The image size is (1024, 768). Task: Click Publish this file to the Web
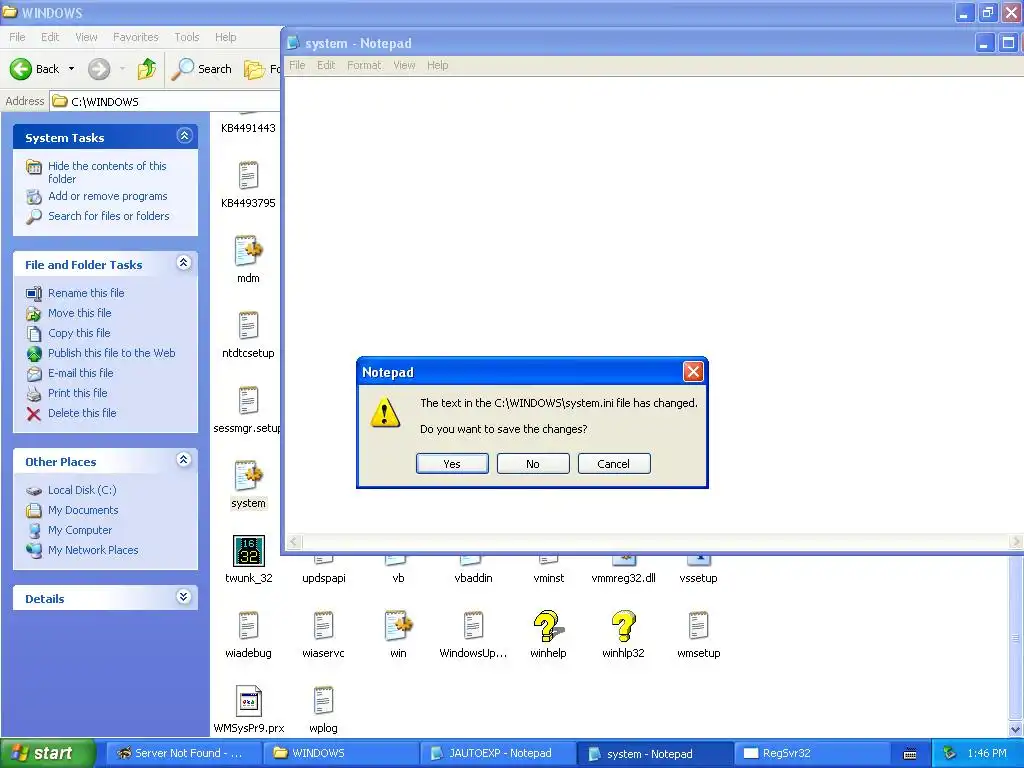(x=112, y=353)
